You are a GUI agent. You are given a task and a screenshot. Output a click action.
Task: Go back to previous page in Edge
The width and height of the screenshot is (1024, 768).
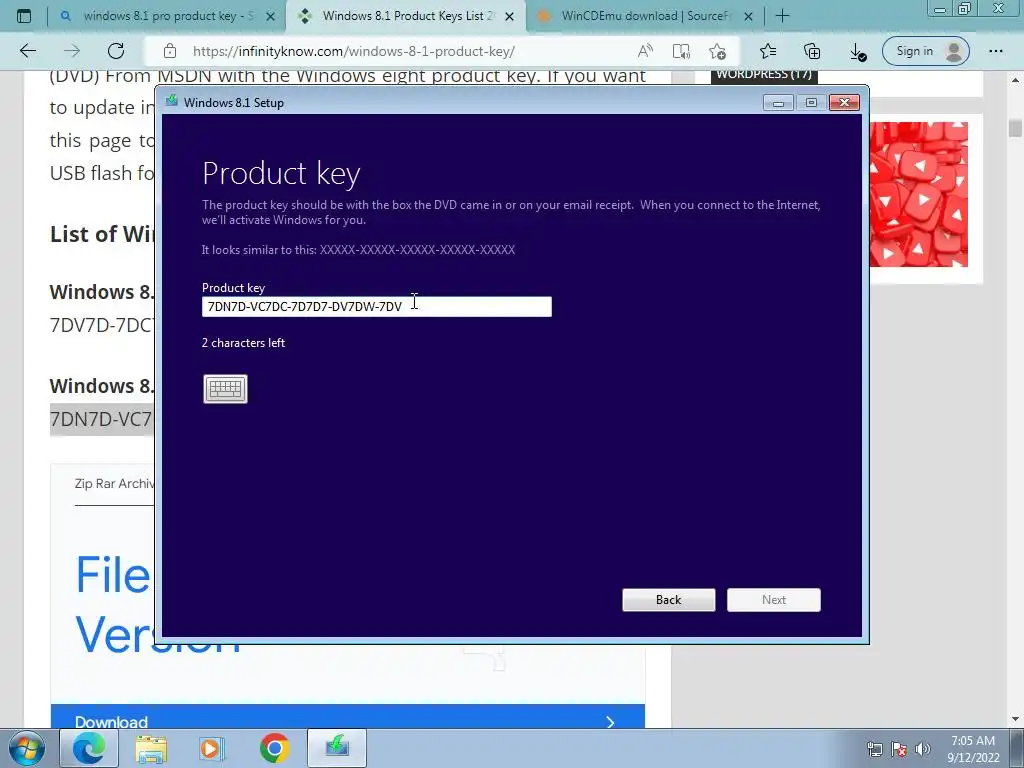point(28,51)
